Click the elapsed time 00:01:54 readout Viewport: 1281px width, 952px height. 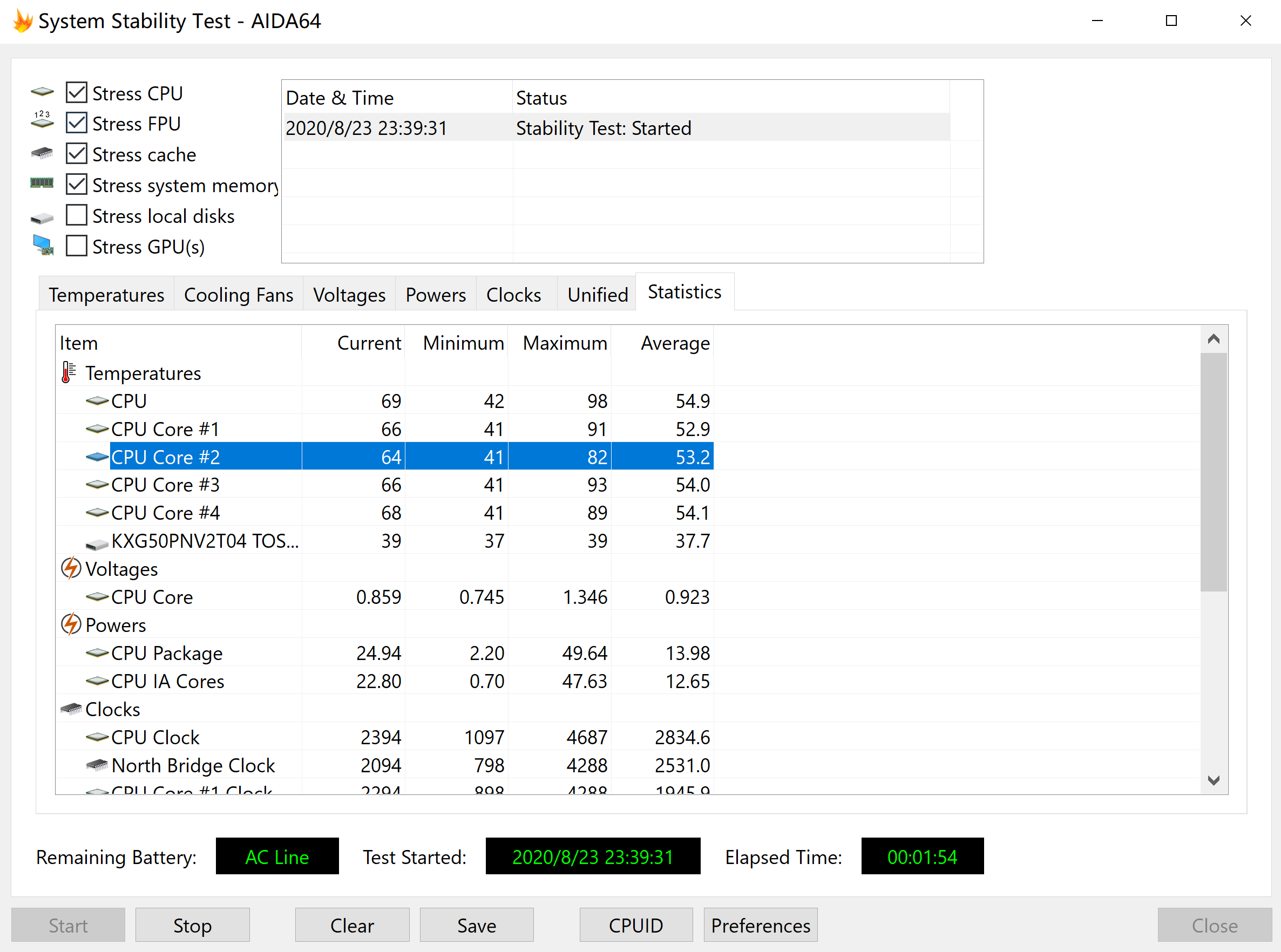tap(922, 856)
